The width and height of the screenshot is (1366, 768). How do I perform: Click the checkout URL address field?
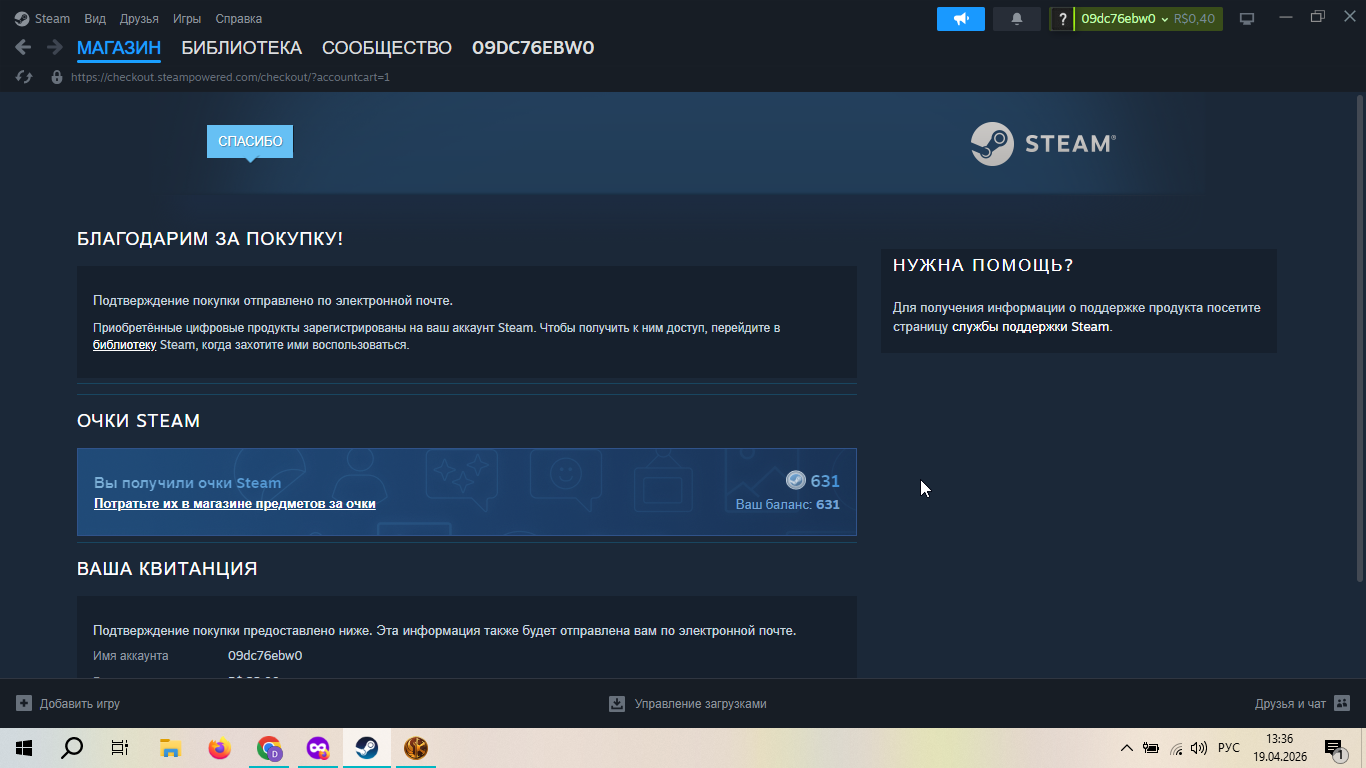(230, 77)
